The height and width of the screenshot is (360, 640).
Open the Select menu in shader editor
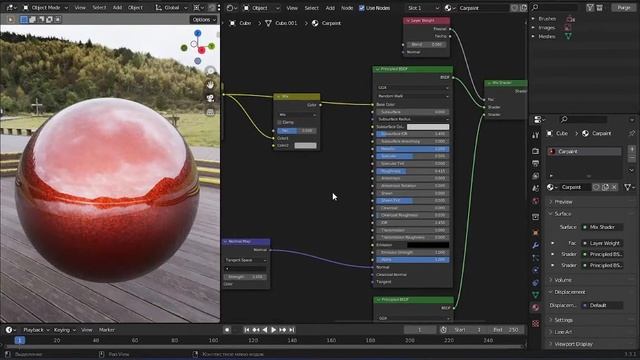click(311, 8)
